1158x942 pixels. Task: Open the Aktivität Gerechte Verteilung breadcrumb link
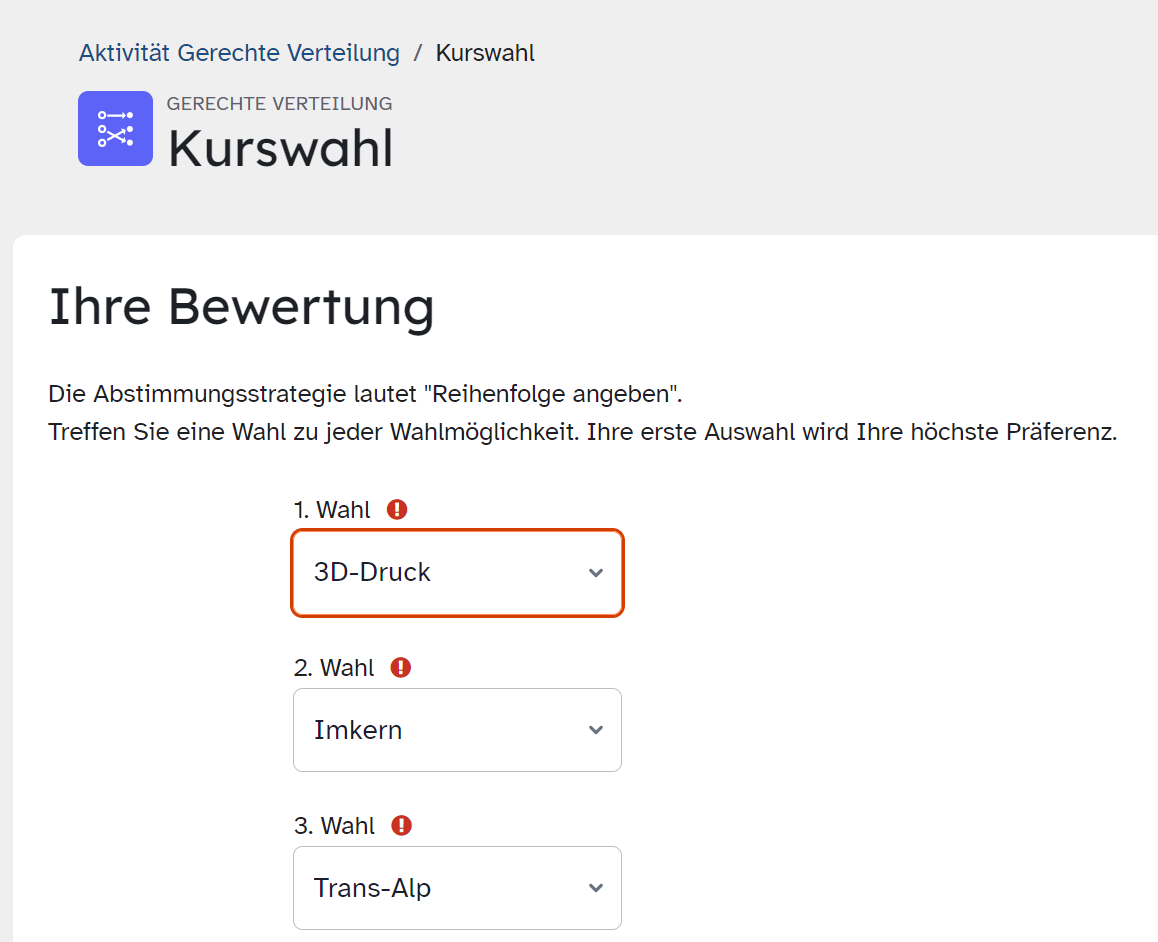coord(239,53)
